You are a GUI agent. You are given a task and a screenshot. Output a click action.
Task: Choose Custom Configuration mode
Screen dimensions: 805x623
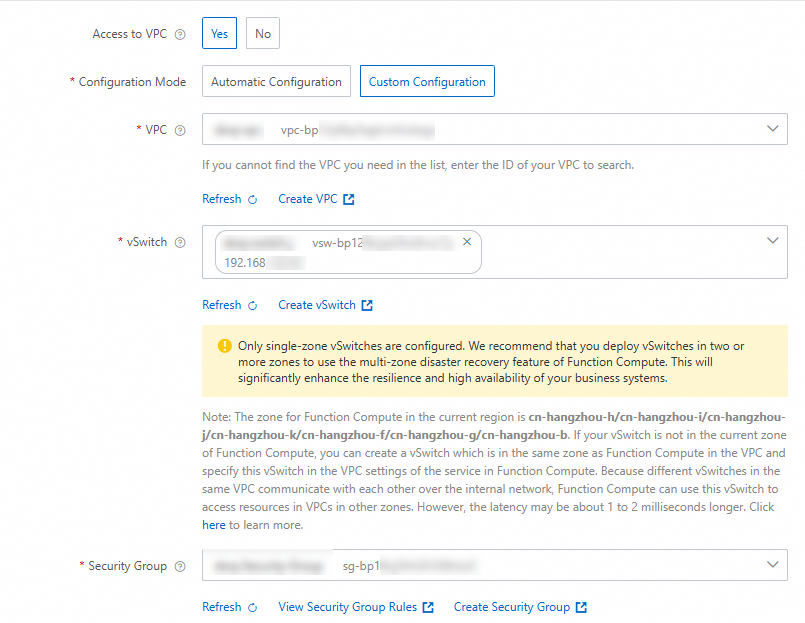(x=427, y=81)
